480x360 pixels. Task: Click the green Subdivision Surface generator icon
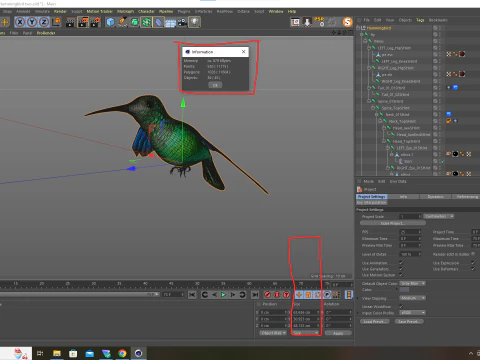click(134, 22)
